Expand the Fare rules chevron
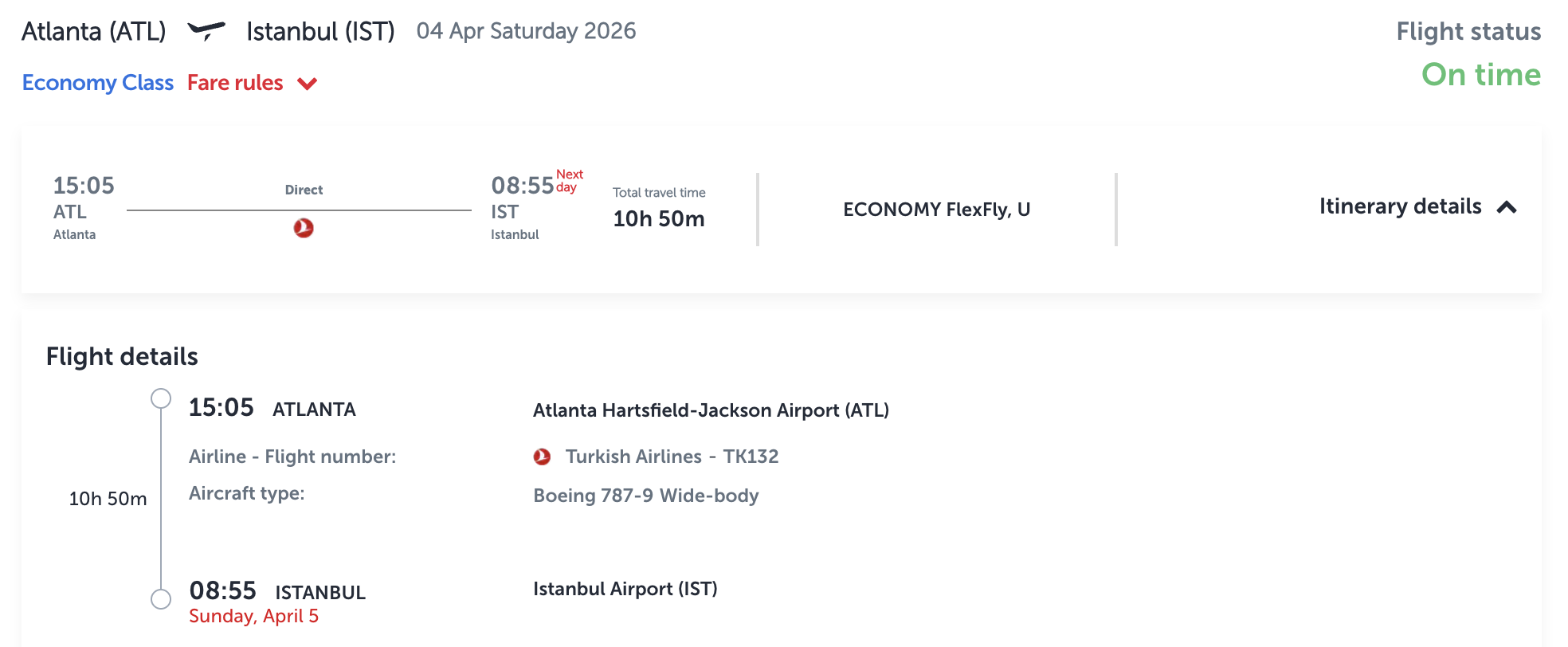1568x647 pixels. tap(308, 84)
